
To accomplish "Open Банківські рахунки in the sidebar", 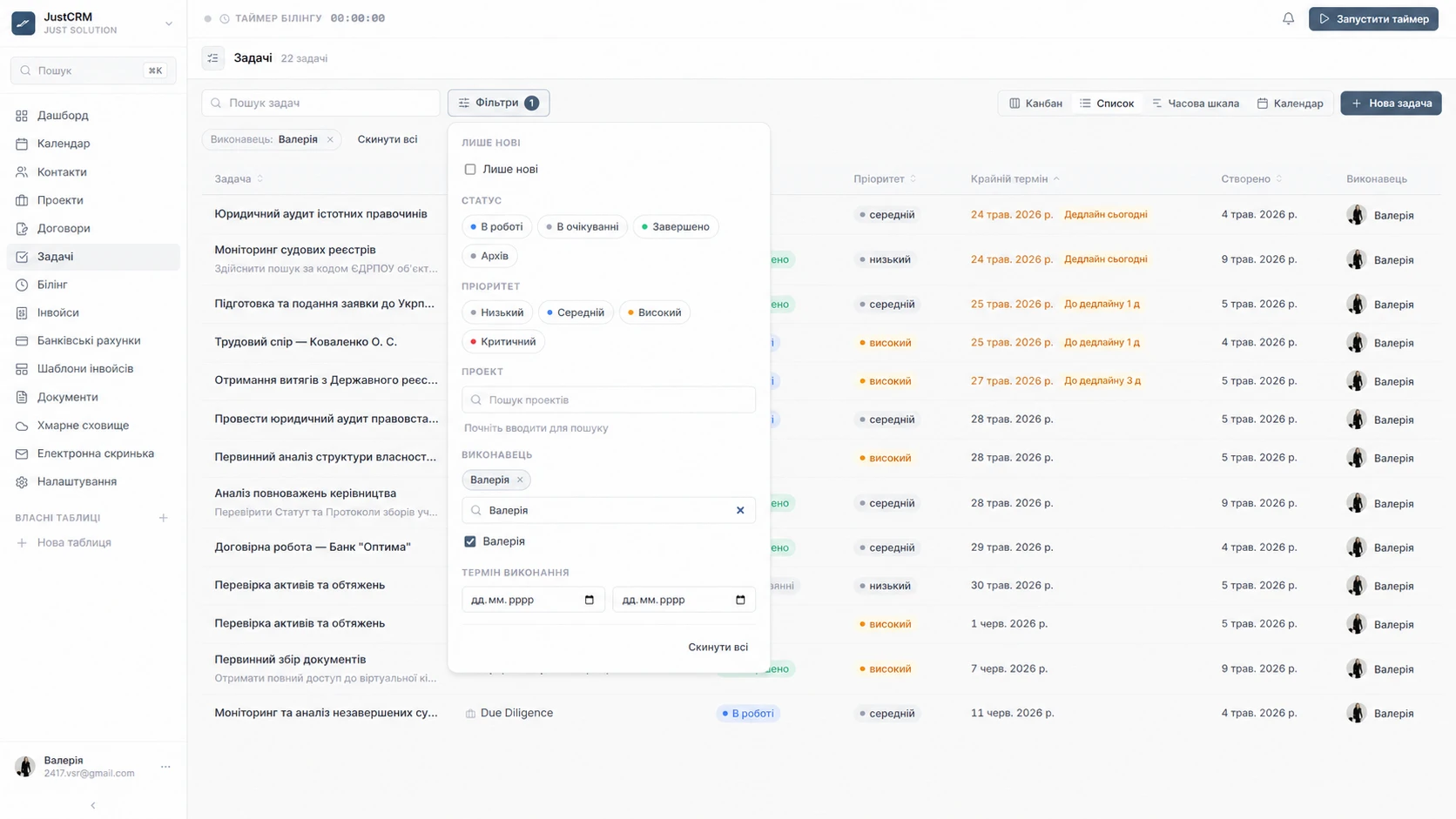I will point(93,340).
